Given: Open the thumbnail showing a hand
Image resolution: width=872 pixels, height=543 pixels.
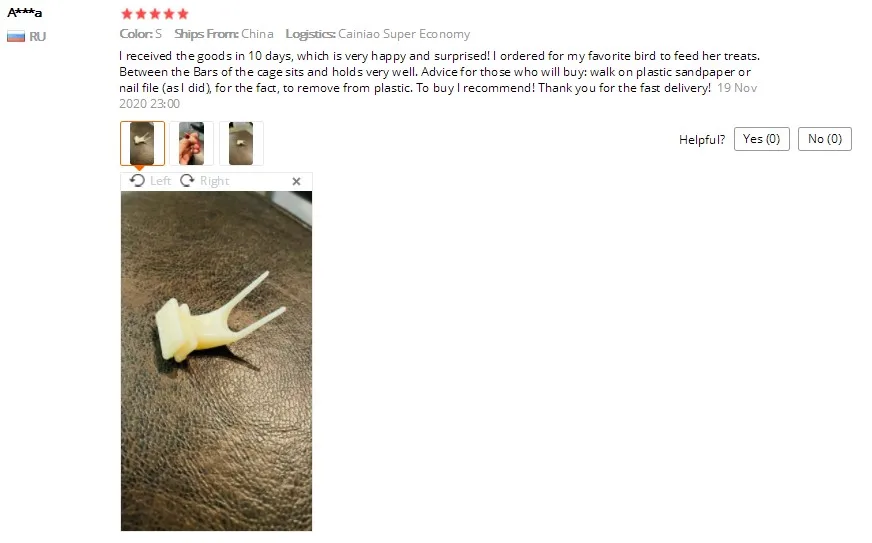Looking at the screenshot, I should click(191, 144).
